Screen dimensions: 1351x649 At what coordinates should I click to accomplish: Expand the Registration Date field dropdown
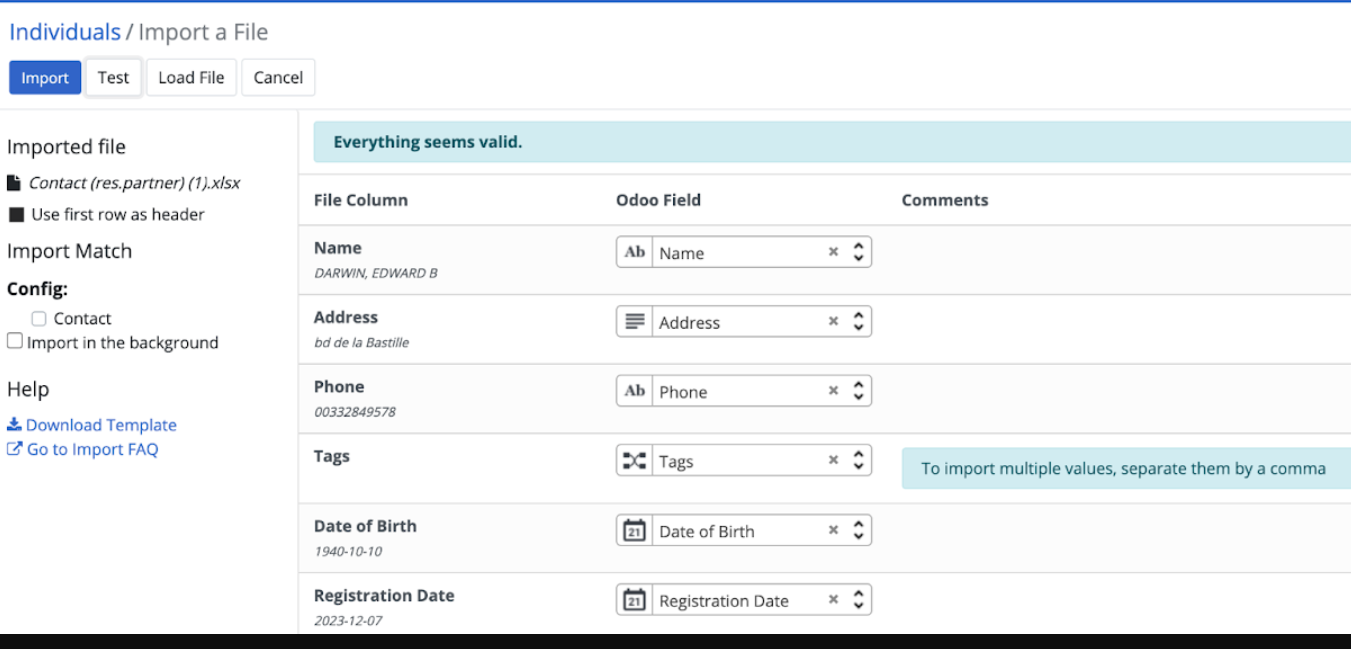[x=858, y=599]
